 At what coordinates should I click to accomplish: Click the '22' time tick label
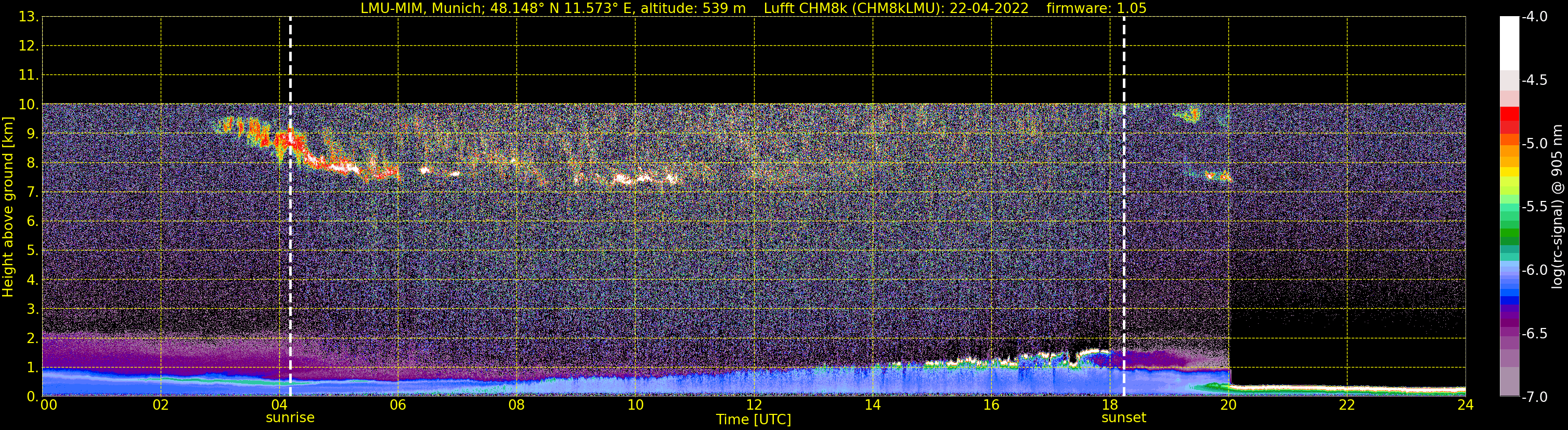point(1347,404)
